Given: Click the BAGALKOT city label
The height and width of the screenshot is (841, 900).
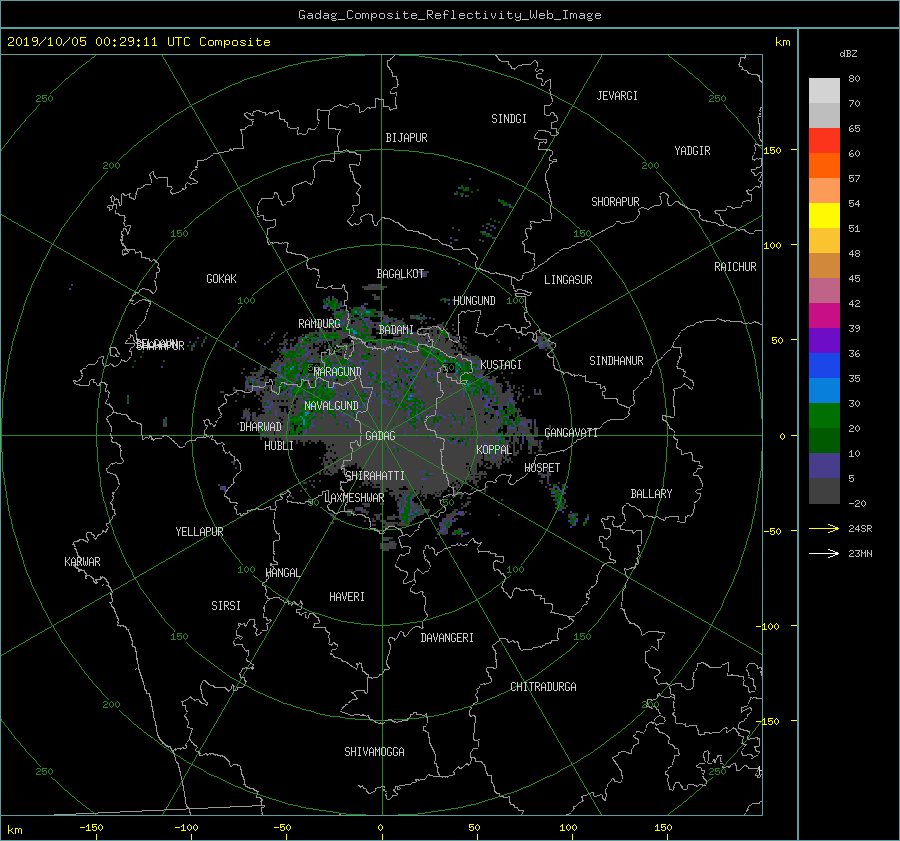Looking at the screenshot, I should tap(400, 274).
